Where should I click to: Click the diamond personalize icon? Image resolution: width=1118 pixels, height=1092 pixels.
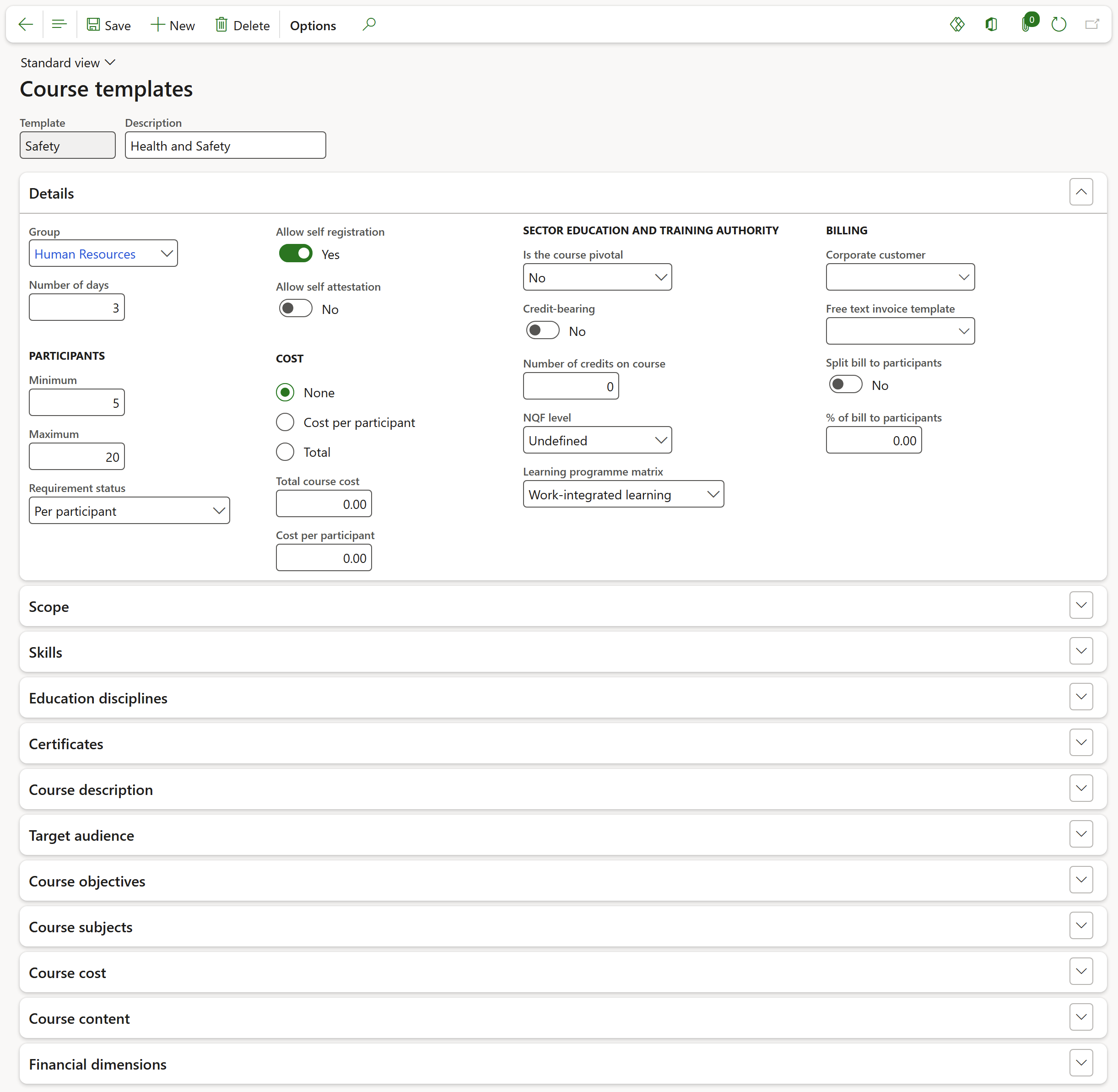(x=957, y=25)
